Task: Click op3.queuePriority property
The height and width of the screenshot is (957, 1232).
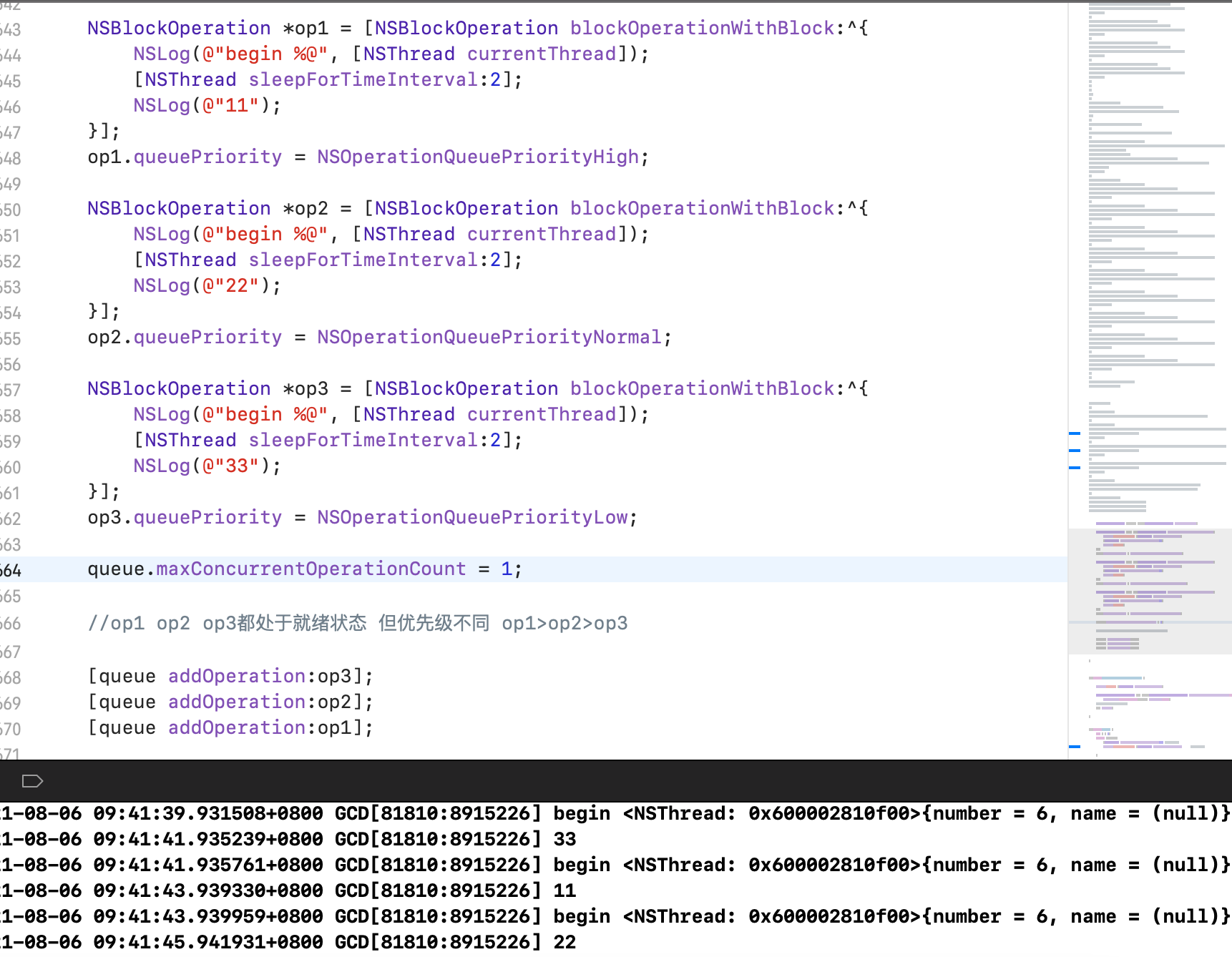Action: (x=185, y=518)
